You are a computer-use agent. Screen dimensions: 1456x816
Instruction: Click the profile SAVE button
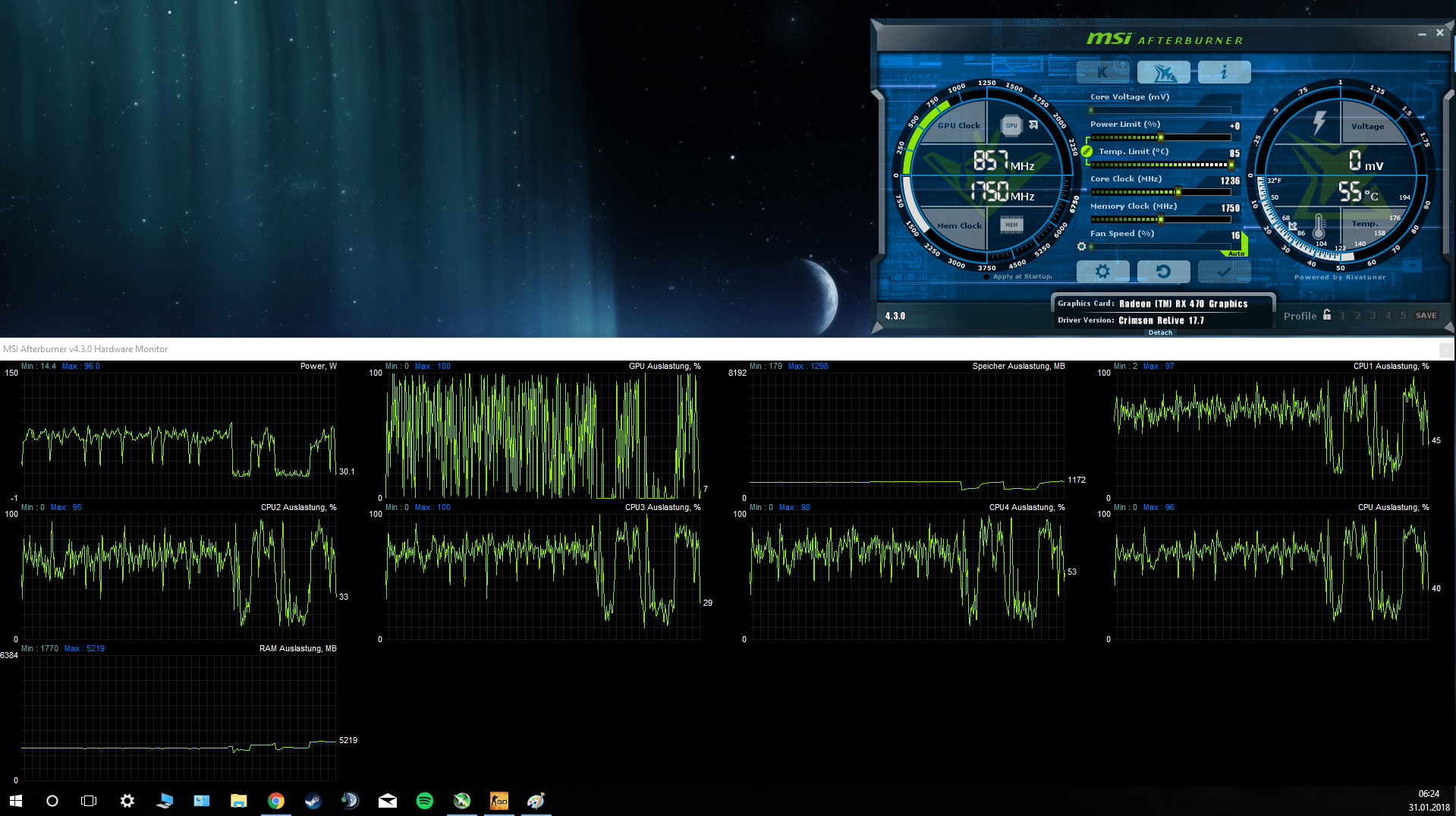1426,316
